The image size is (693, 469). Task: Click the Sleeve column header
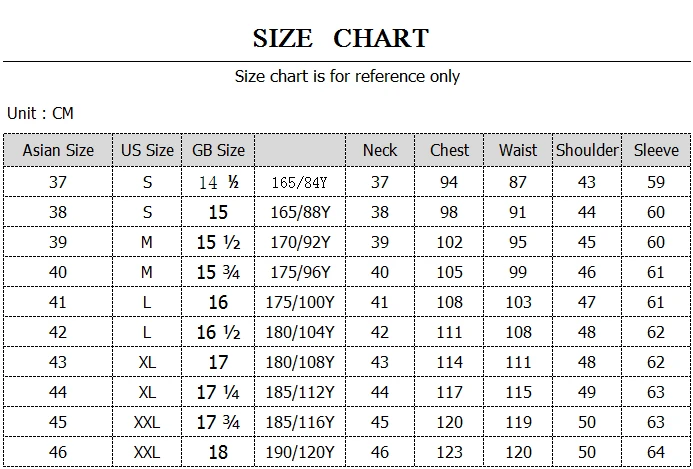pyautogui.click(x=656, y=150)
